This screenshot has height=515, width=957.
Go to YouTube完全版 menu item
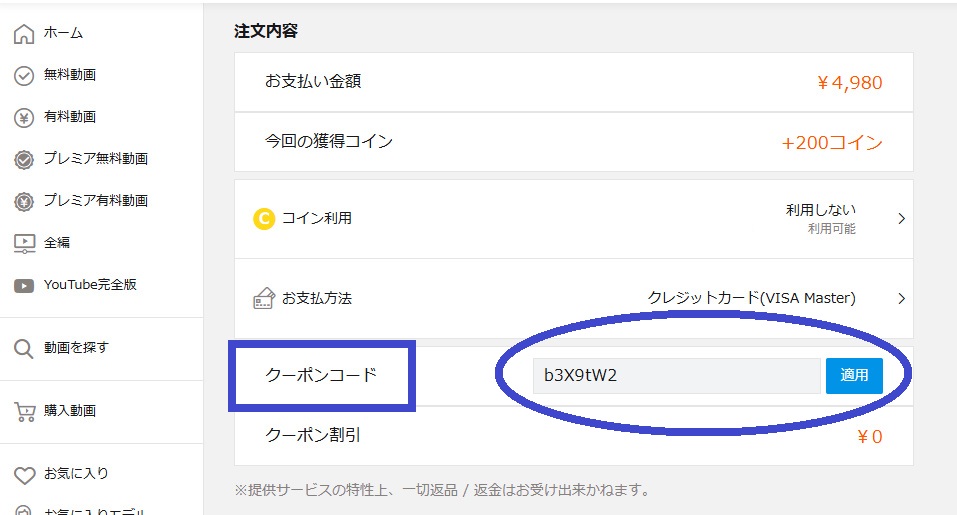(90, 285)
